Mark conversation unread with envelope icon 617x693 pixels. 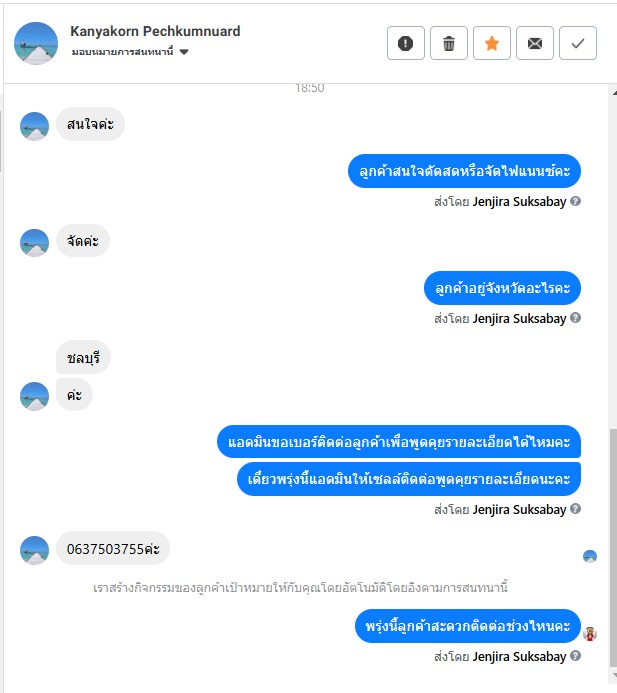coord(535,43)
